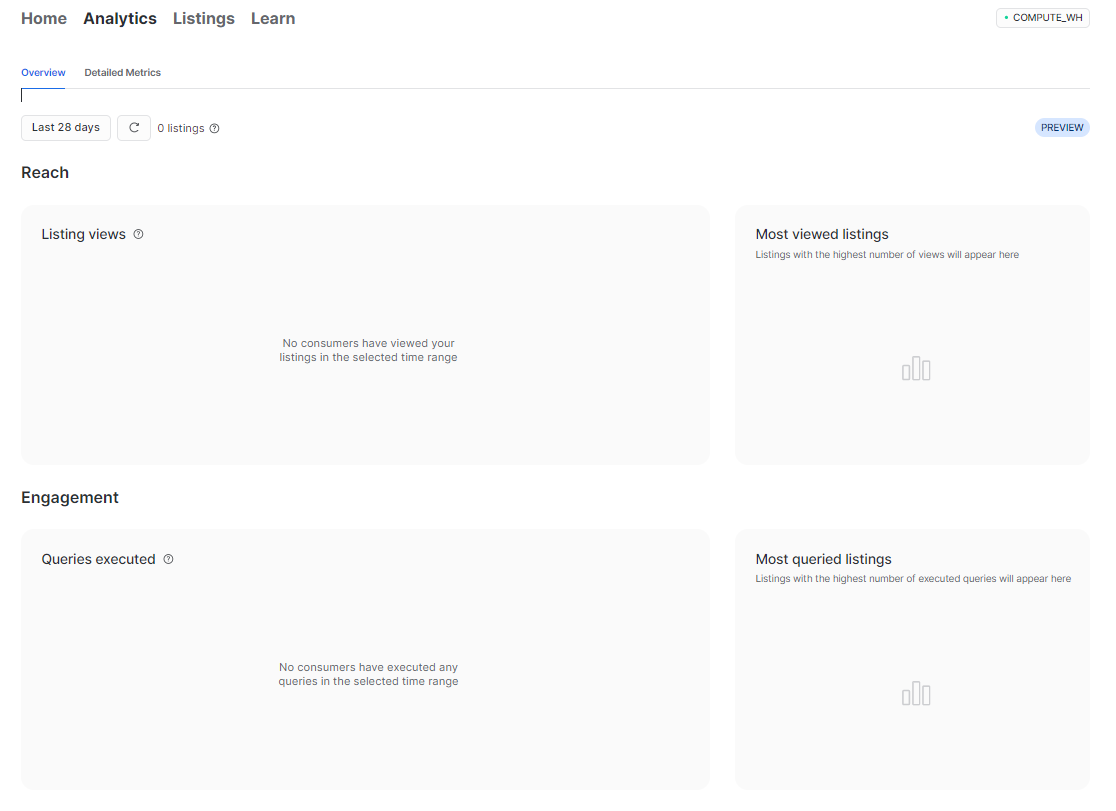Click the help icon next to Listing views
Screen dimensions: 1116x811
pyautogui.click(x=138, y=233)
